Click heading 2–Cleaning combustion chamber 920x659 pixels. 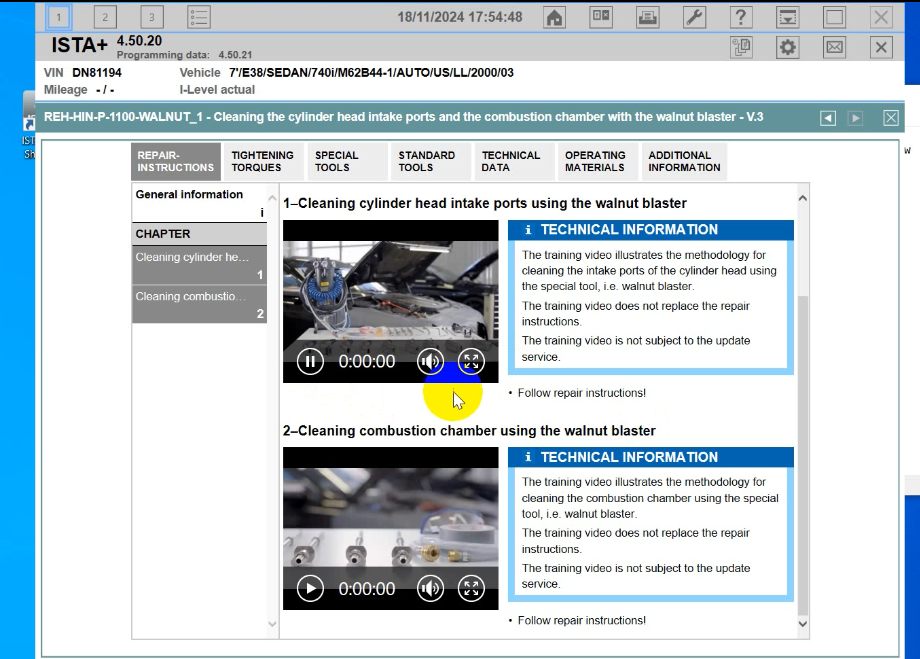click(469, 431)
